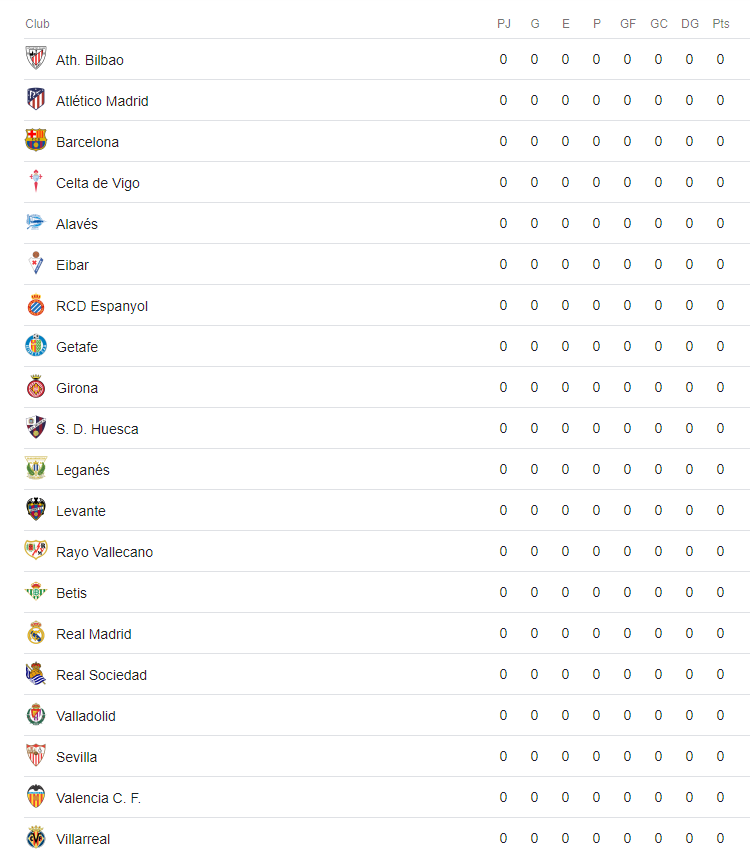
Task: Select the Barcelona club badge
Action: pos(36,139)
